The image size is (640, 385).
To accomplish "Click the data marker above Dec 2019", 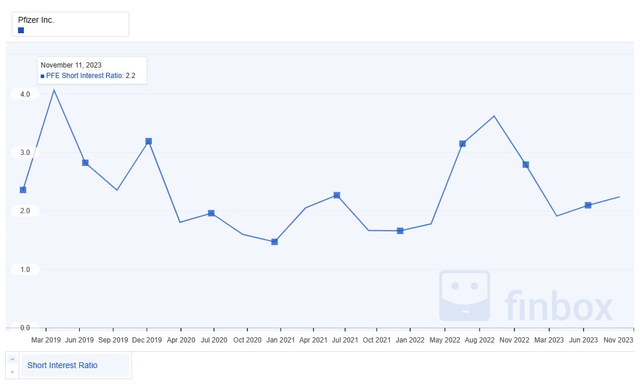I will pyautogui.click(x=149, y=141).
